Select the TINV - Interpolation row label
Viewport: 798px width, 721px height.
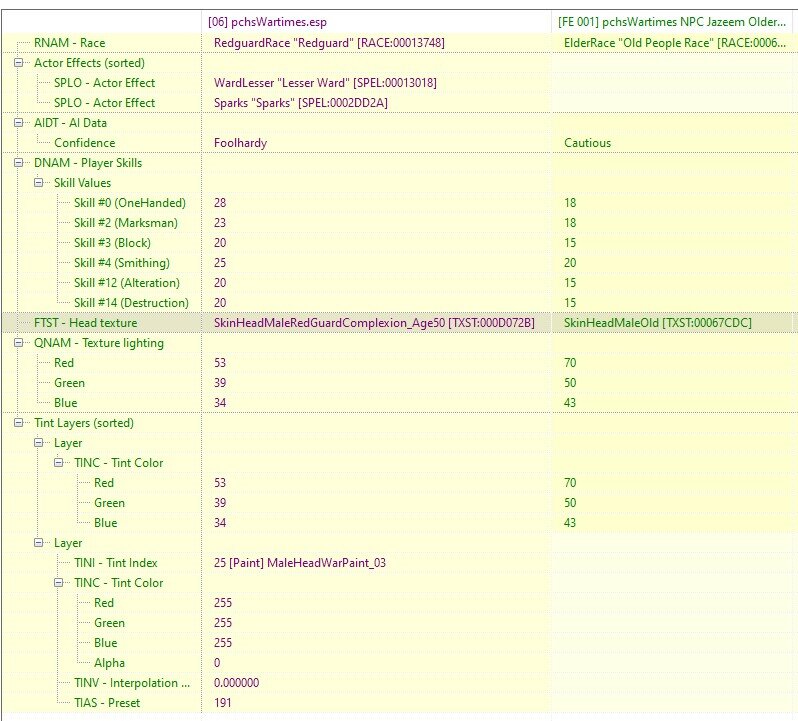pos(132,683)
